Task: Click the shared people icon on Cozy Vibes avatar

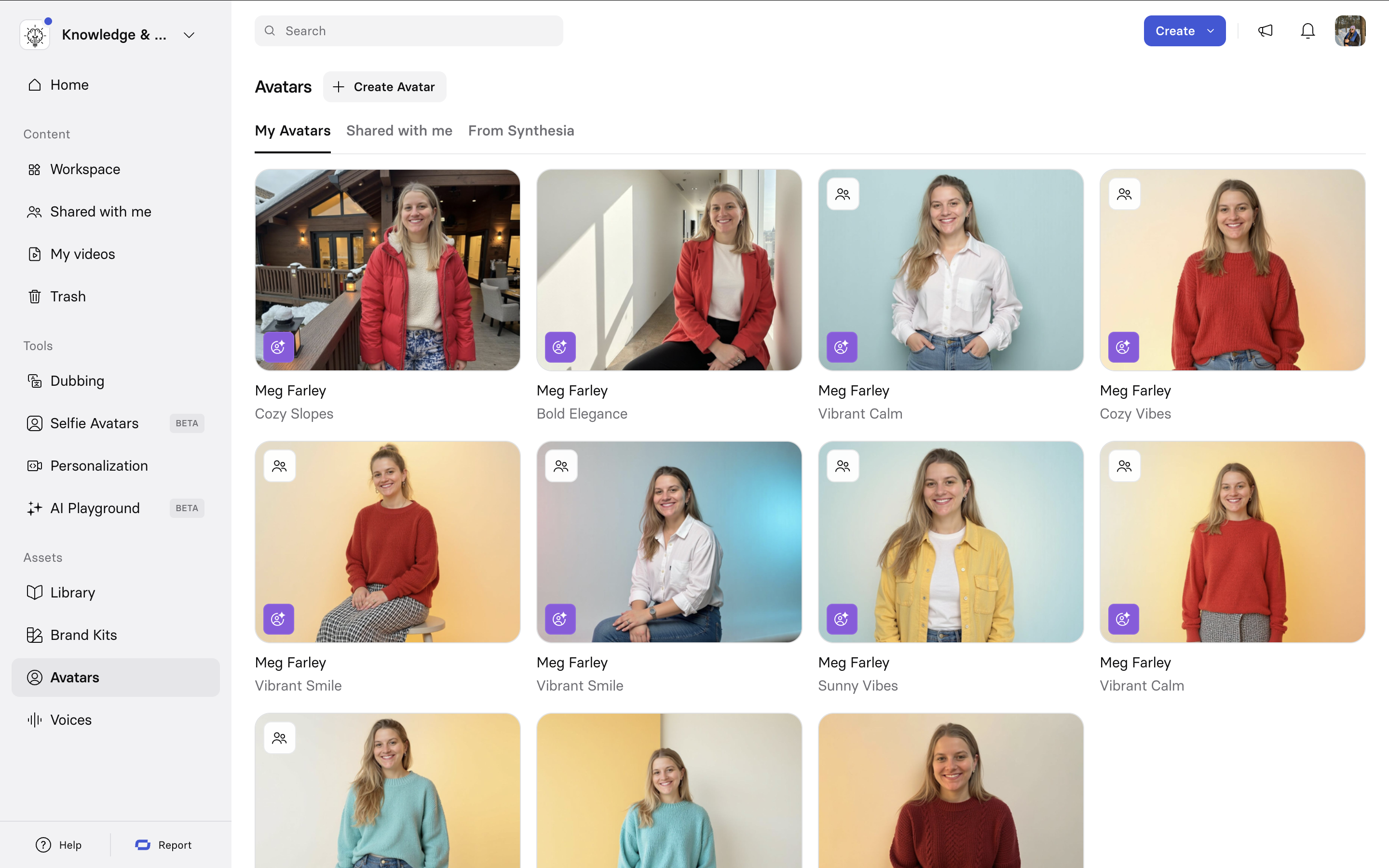Action: (x=1124, y=195)
